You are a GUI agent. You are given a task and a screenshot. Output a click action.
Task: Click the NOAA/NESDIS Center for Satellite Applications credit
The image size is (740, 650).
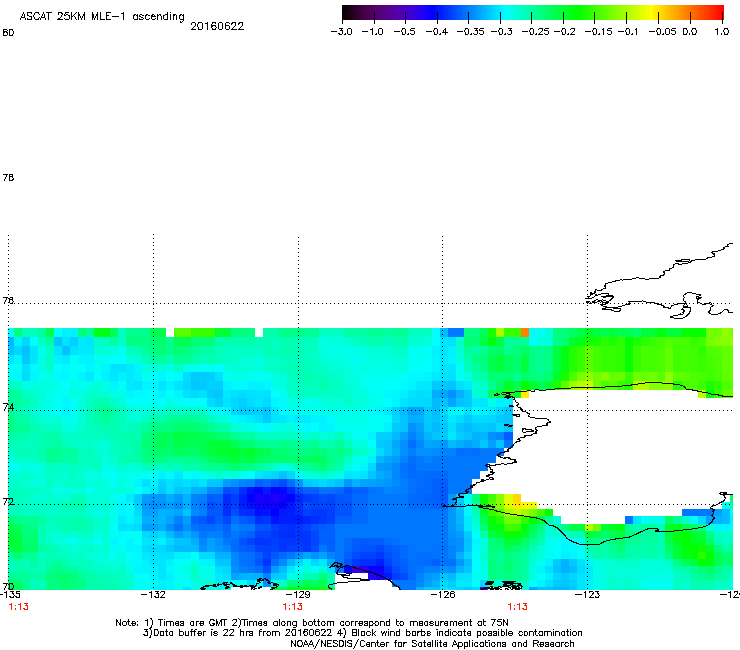point(432,644)
